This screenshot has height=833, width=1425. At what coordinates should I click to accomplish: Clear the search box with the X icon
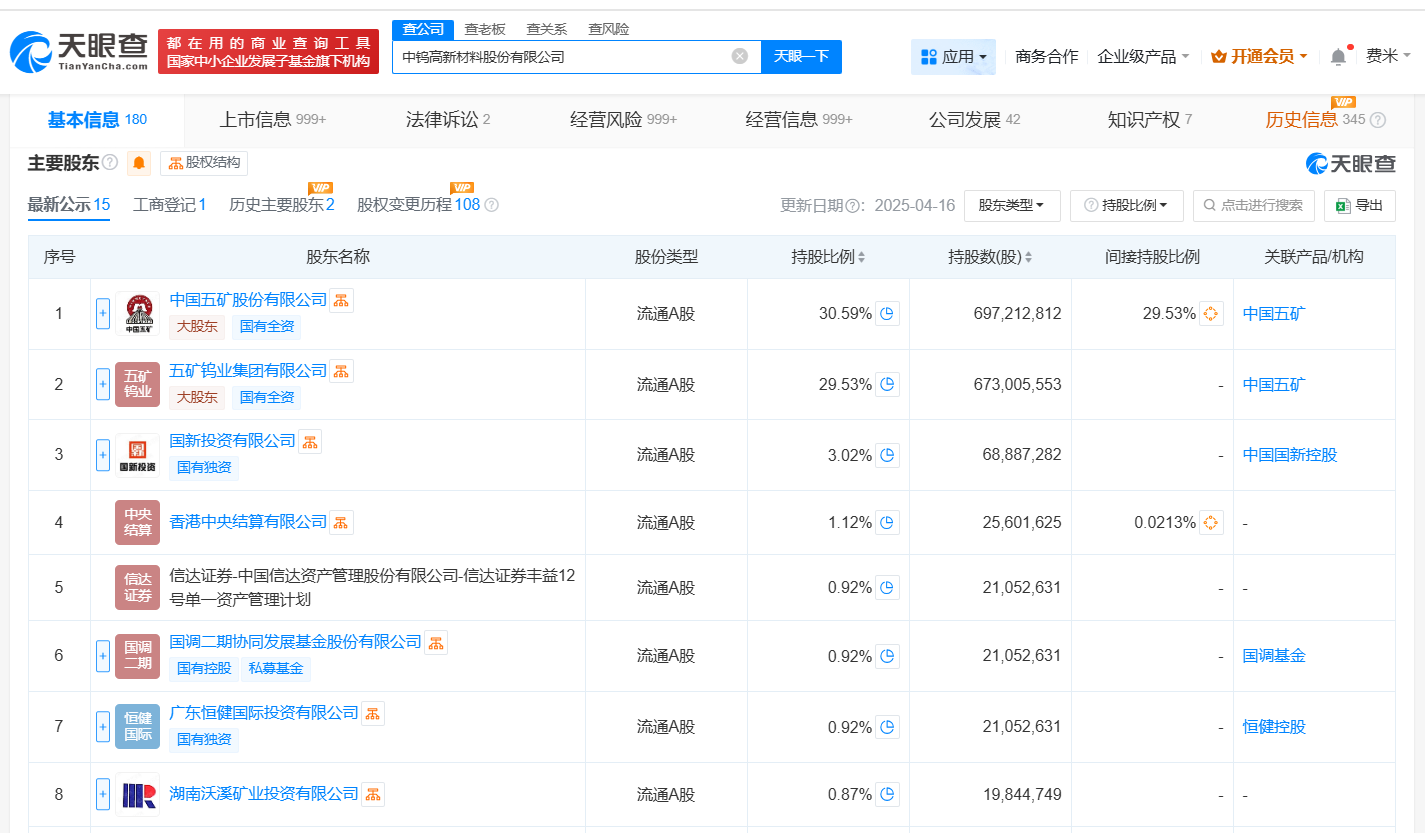tap(740, 57)
